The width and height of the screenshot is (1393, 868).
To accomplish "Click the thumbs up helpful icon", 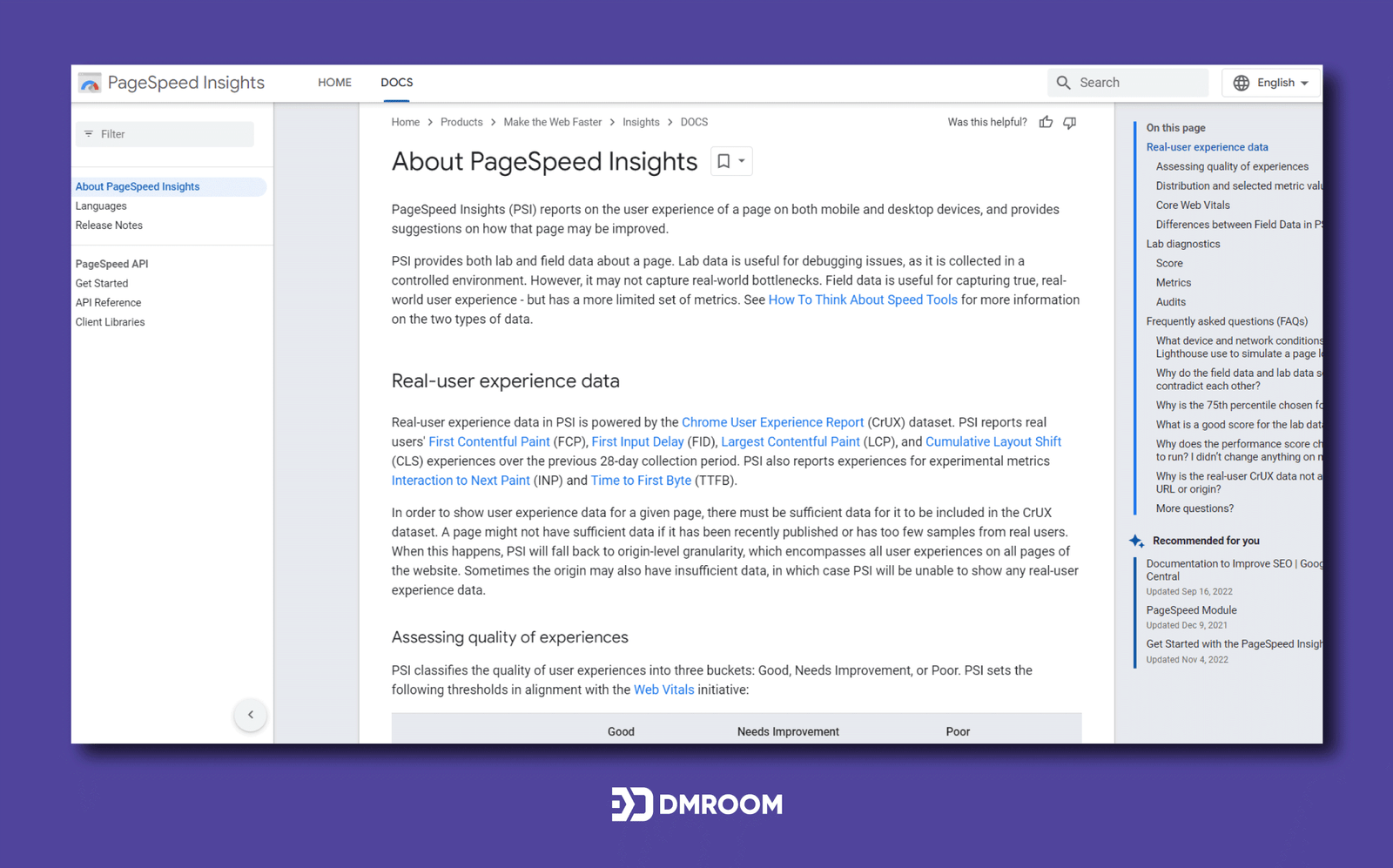I will tap(1046, 122).
